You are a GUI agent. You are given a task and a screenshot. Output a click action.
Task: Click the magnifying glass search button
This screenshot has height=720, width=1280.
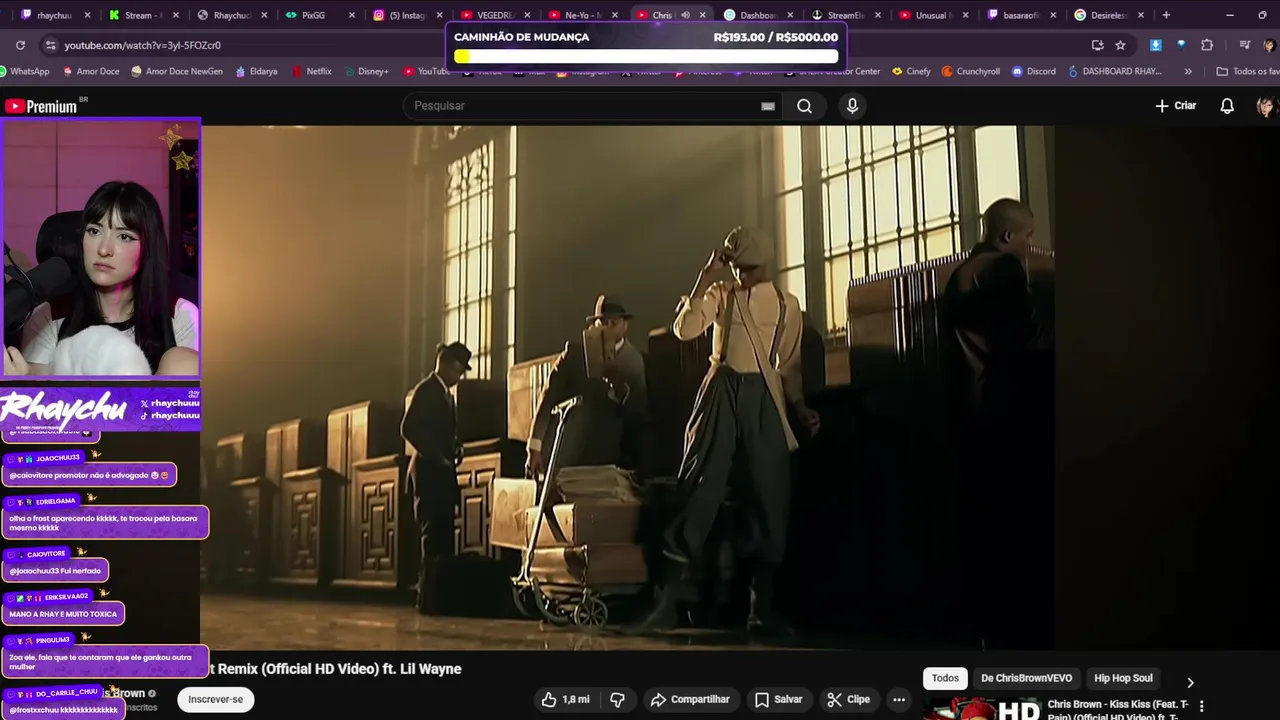[x=804, y=106]
